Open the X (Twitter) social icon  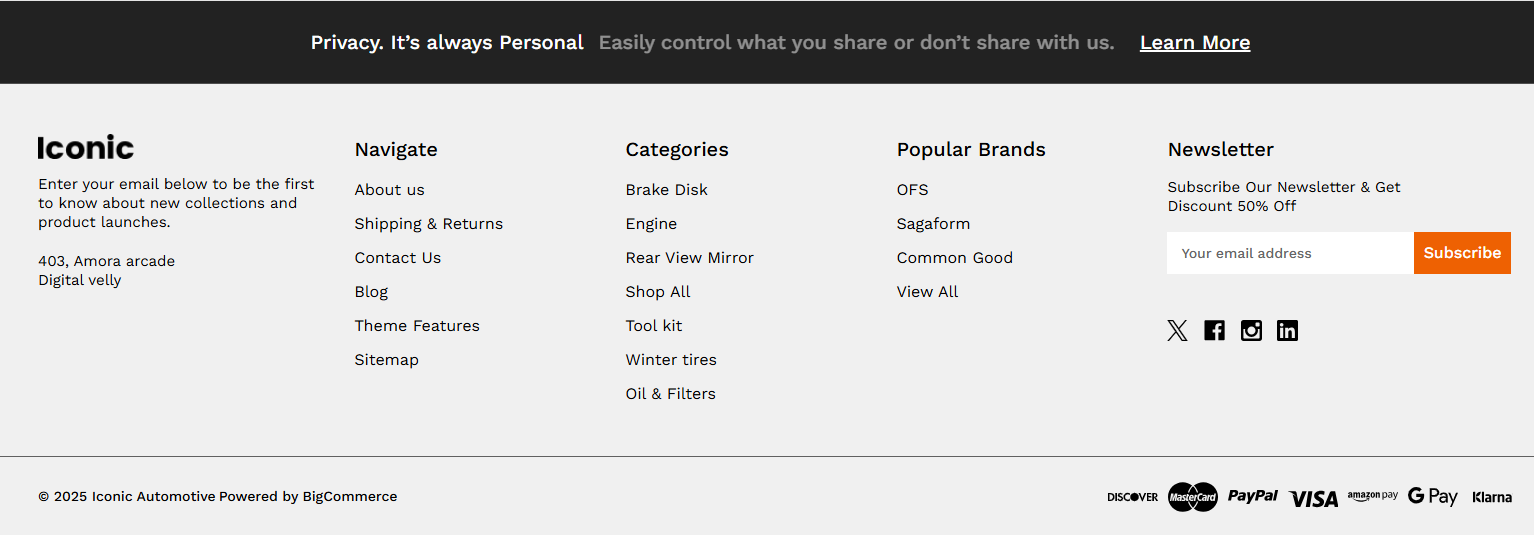(x=1177, y=331)
